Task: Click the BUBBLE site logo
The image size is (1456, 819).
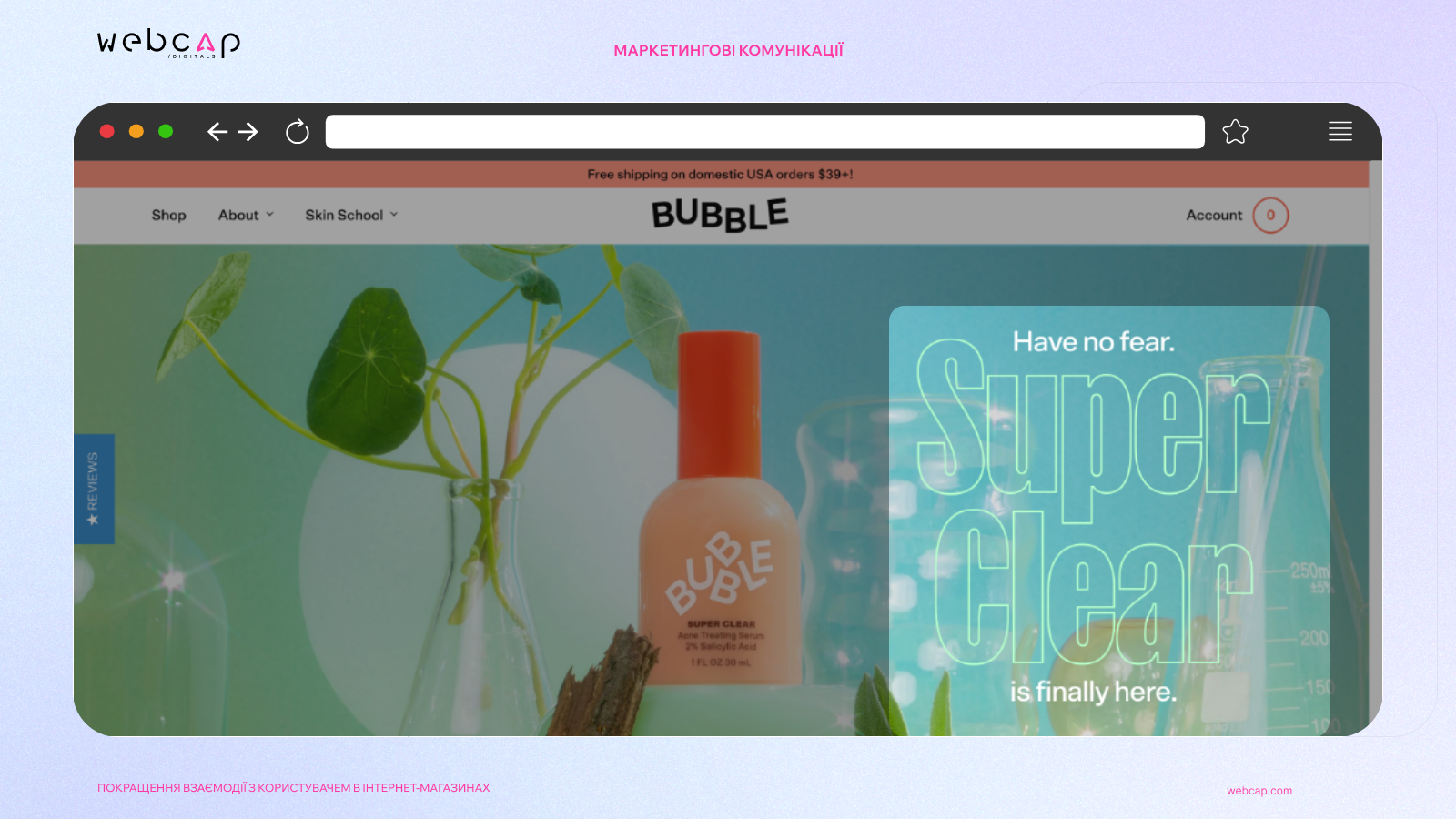Action: click(720, 215)
